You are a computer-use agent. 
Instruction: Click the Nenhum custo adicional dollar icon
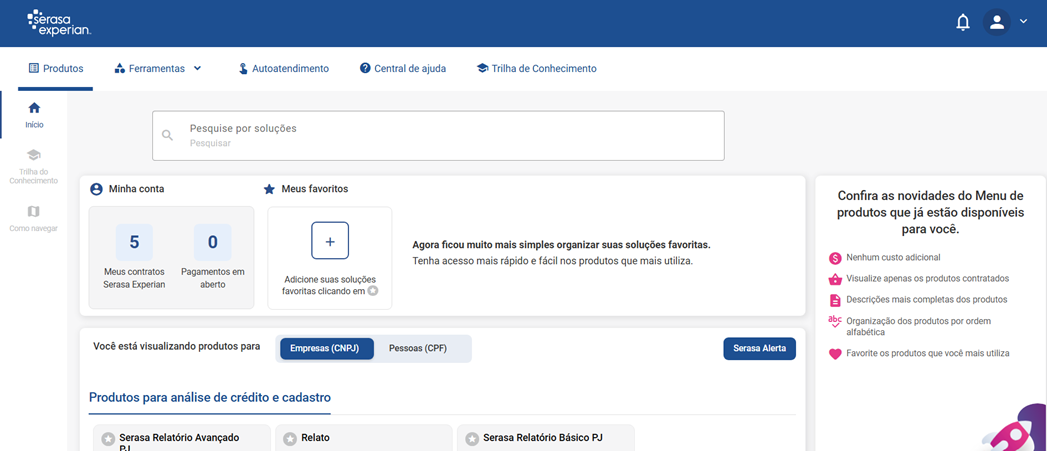(835, 258)
